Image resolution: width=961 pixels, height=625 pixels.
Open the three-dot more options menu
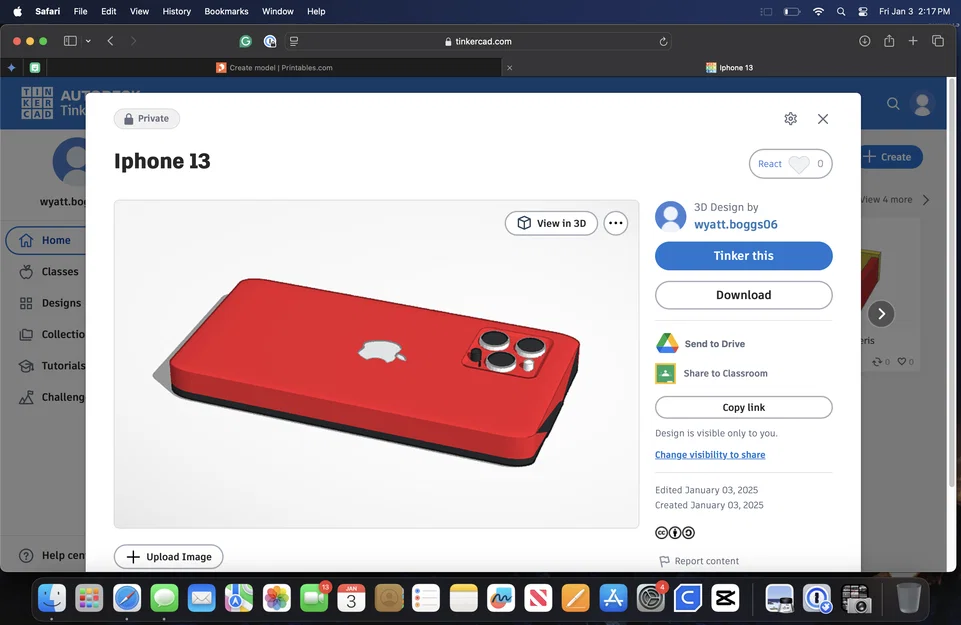click(x=616, y=223)
